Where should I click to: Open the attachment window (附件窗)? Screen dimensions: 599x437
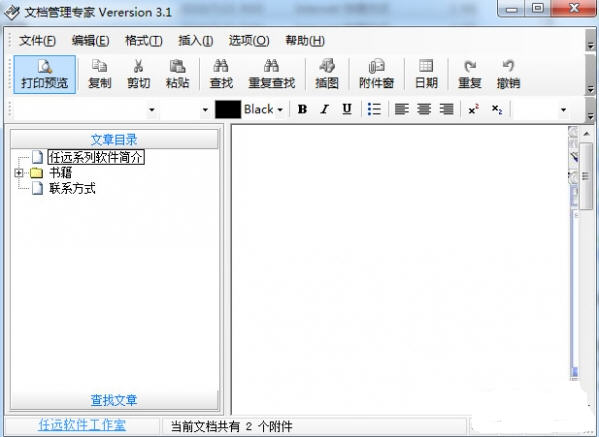pos(376,74)
